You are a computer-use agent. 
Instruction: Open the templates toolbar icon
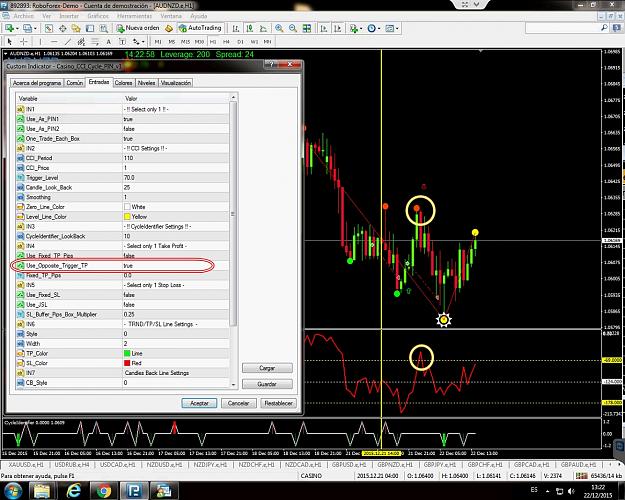[x=389, y=28]
